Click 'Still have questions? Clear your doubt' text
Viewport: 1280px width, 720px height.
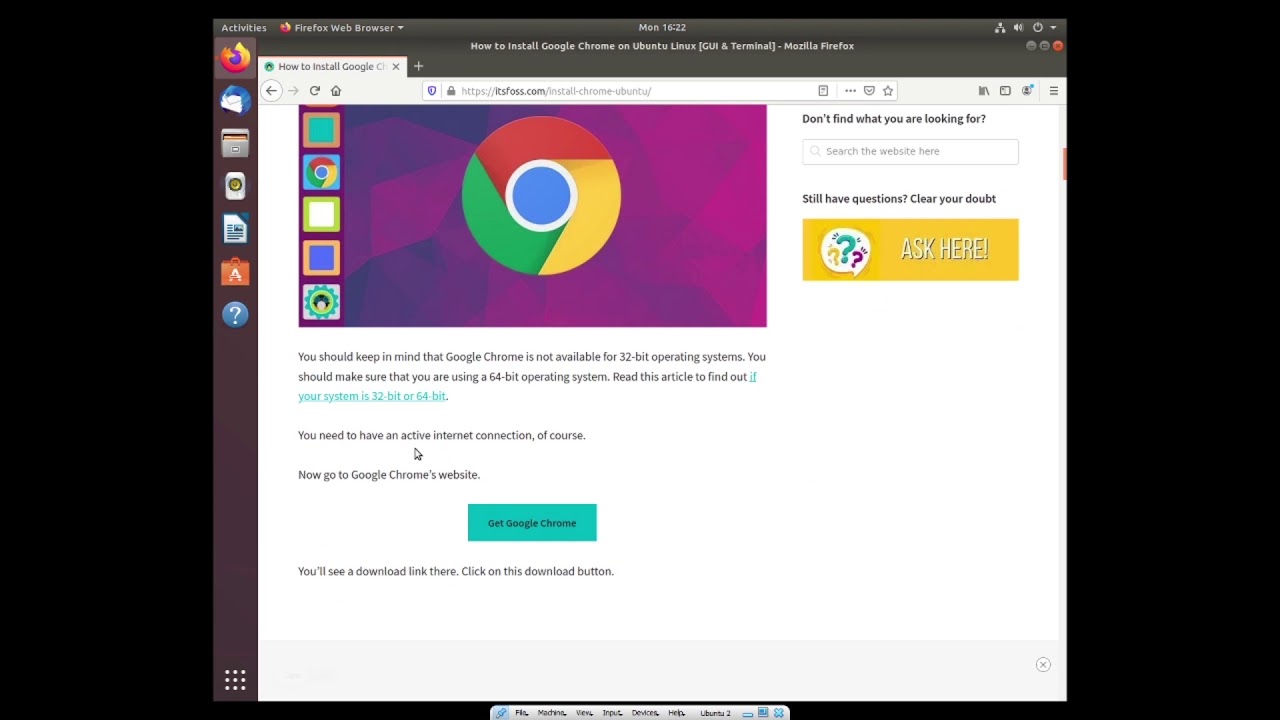(x=899, y=199)
